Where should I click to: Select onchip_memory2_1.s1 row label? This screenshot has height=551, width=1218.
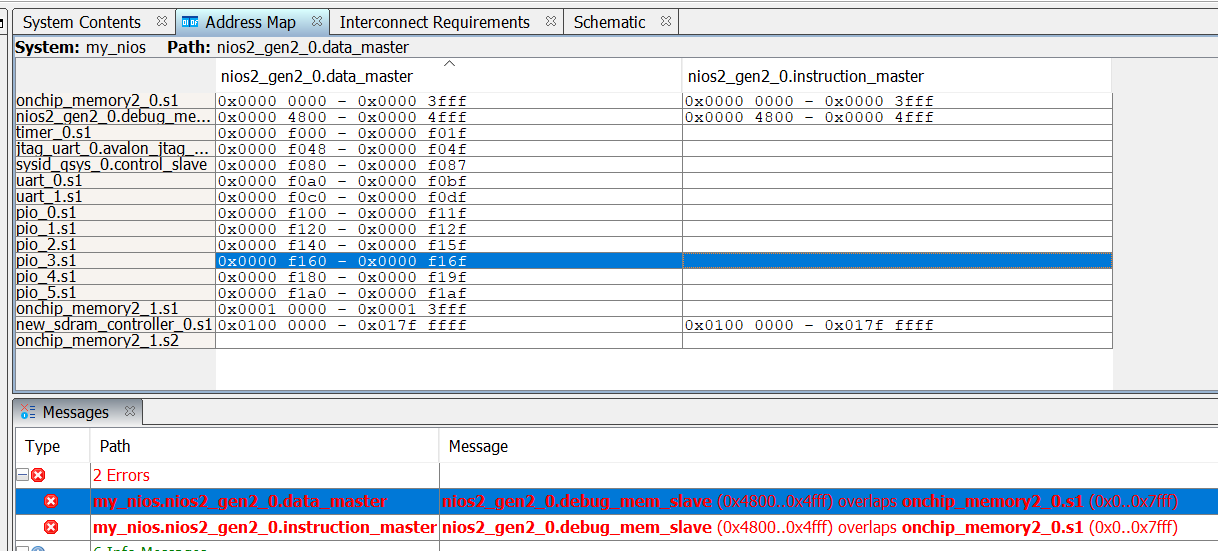(x=115, y=309)
